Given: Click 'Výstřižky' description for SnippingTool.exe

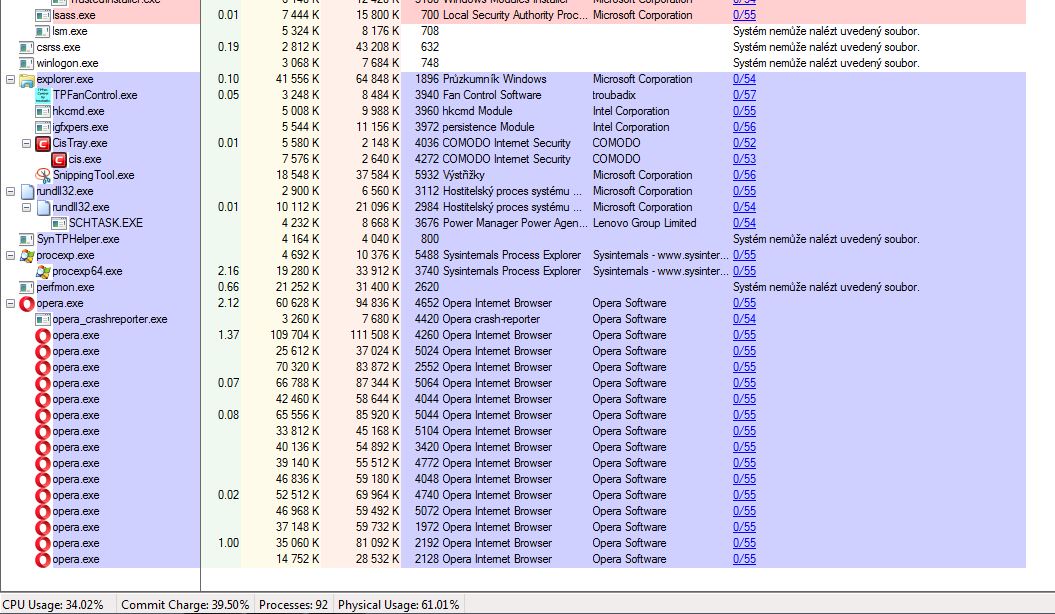Looking at the screenshot, I should pos(464,175).
